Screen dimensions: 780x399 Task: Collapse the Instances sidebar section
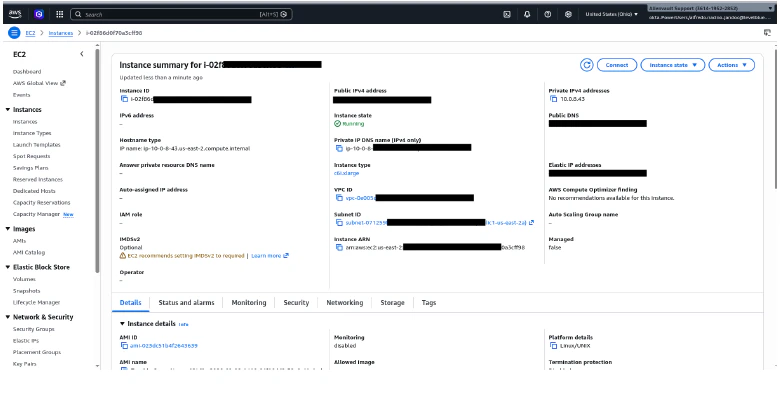[8, 110]
